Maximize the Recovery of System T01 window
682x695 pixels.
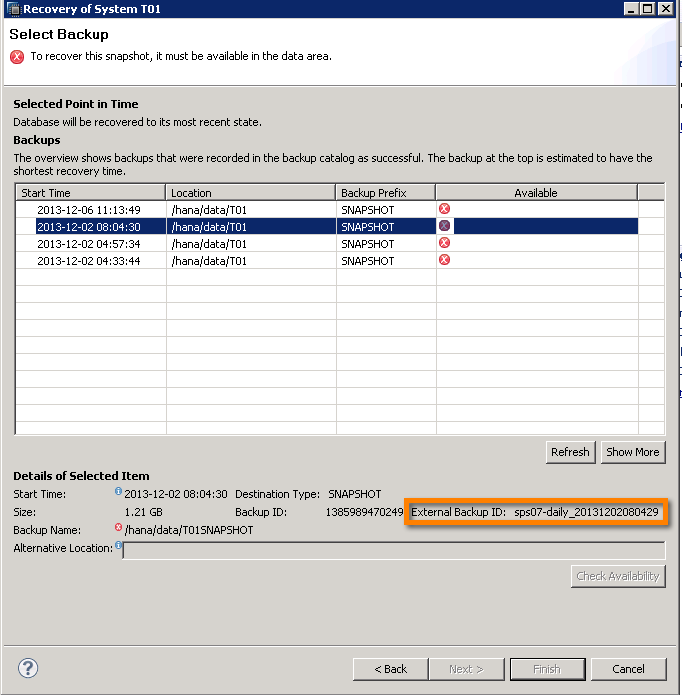click(x=648, y=9)
